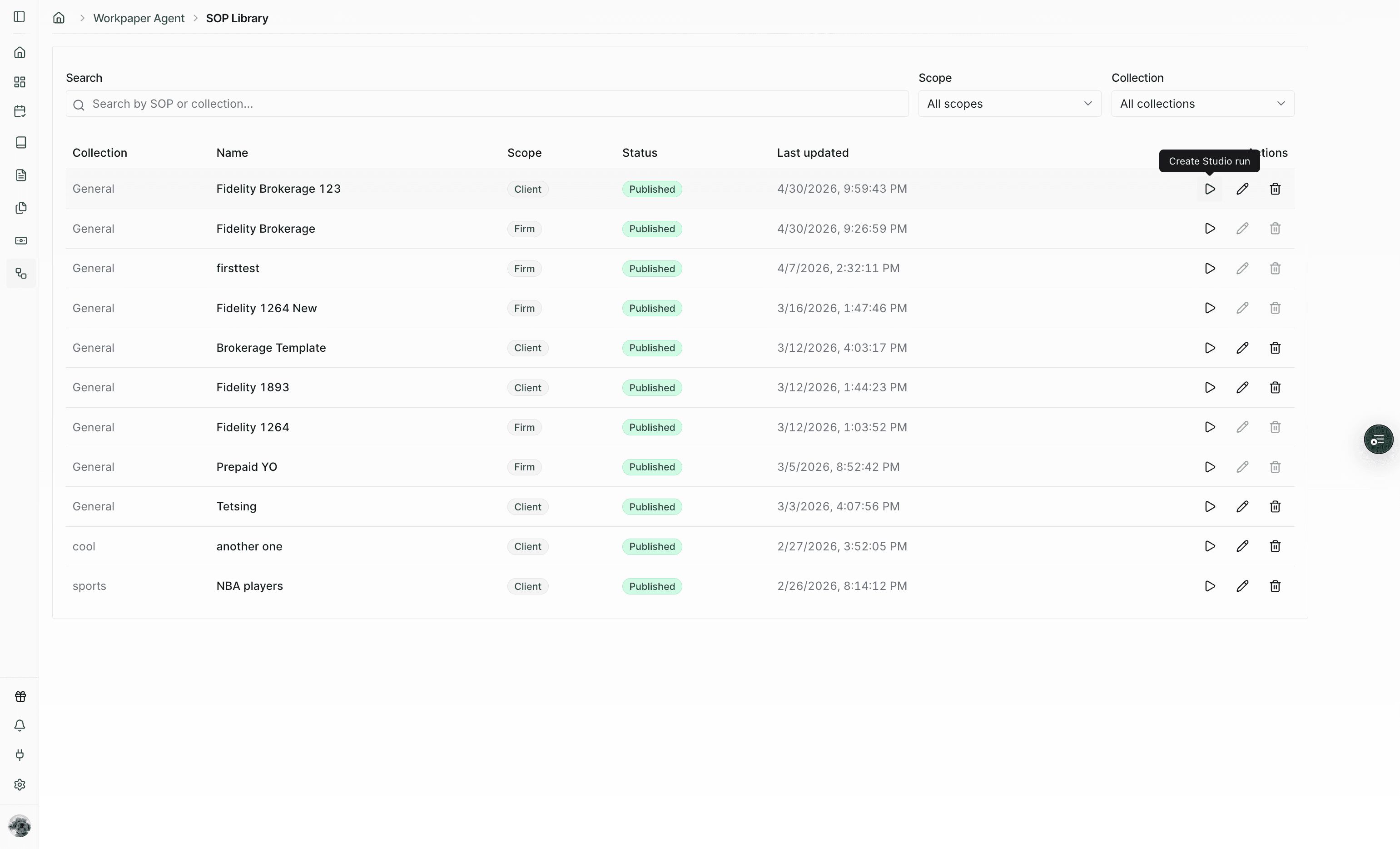Select the Fidelity Brokerage 123 name
Viewport: 1400px width, 849px height.
pos(278,189)
